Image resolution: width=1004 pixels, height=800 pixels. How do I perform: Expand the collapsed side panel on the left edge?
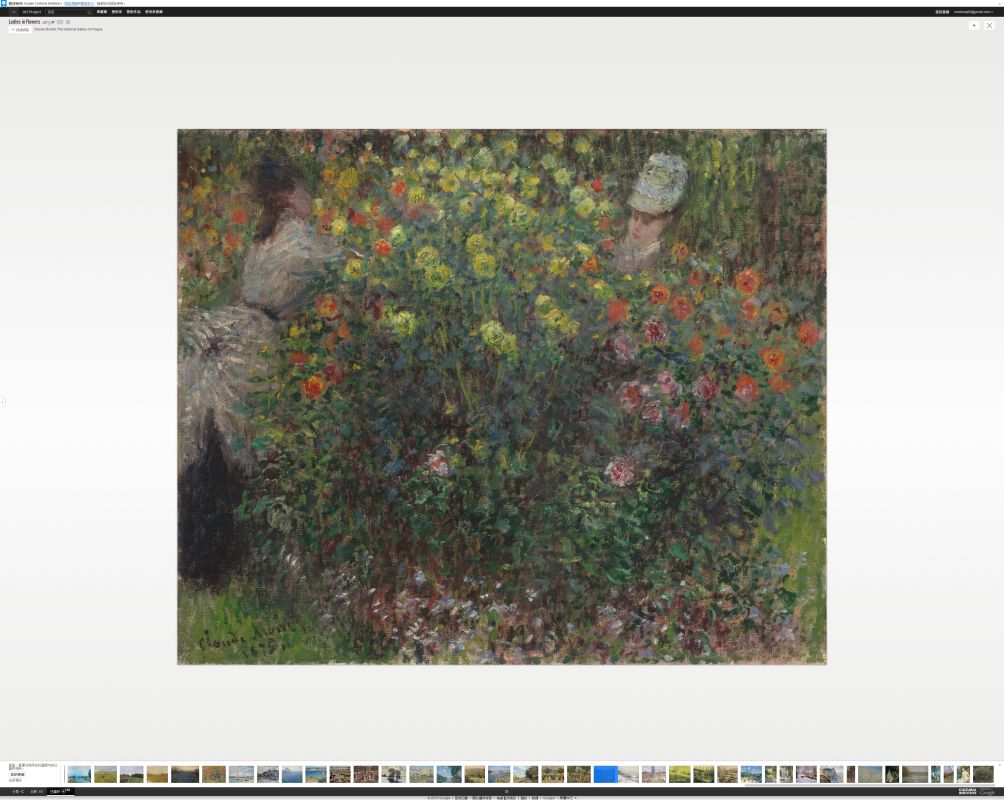tap(3, 402)
